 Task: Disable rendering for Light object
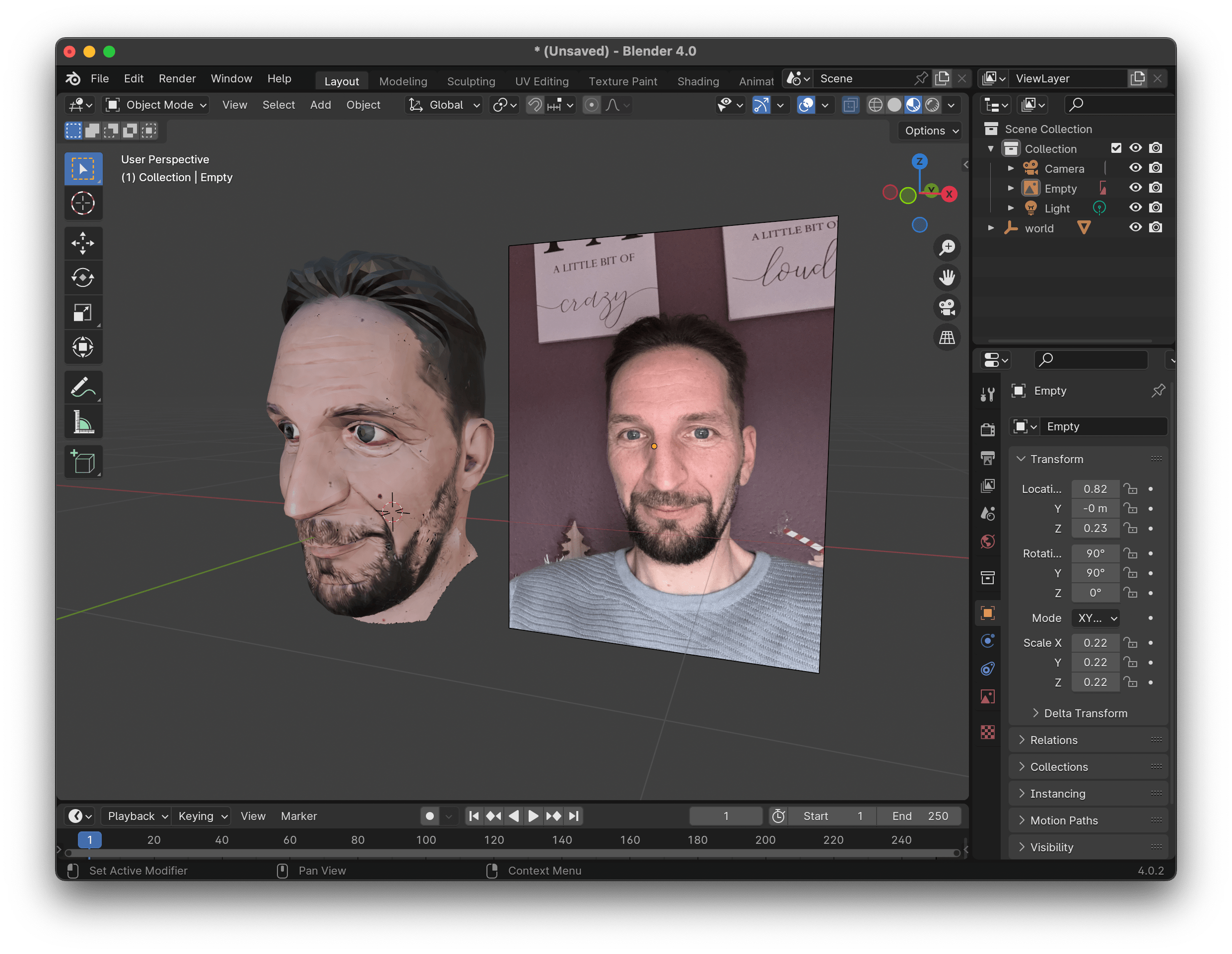point(1155,208)
